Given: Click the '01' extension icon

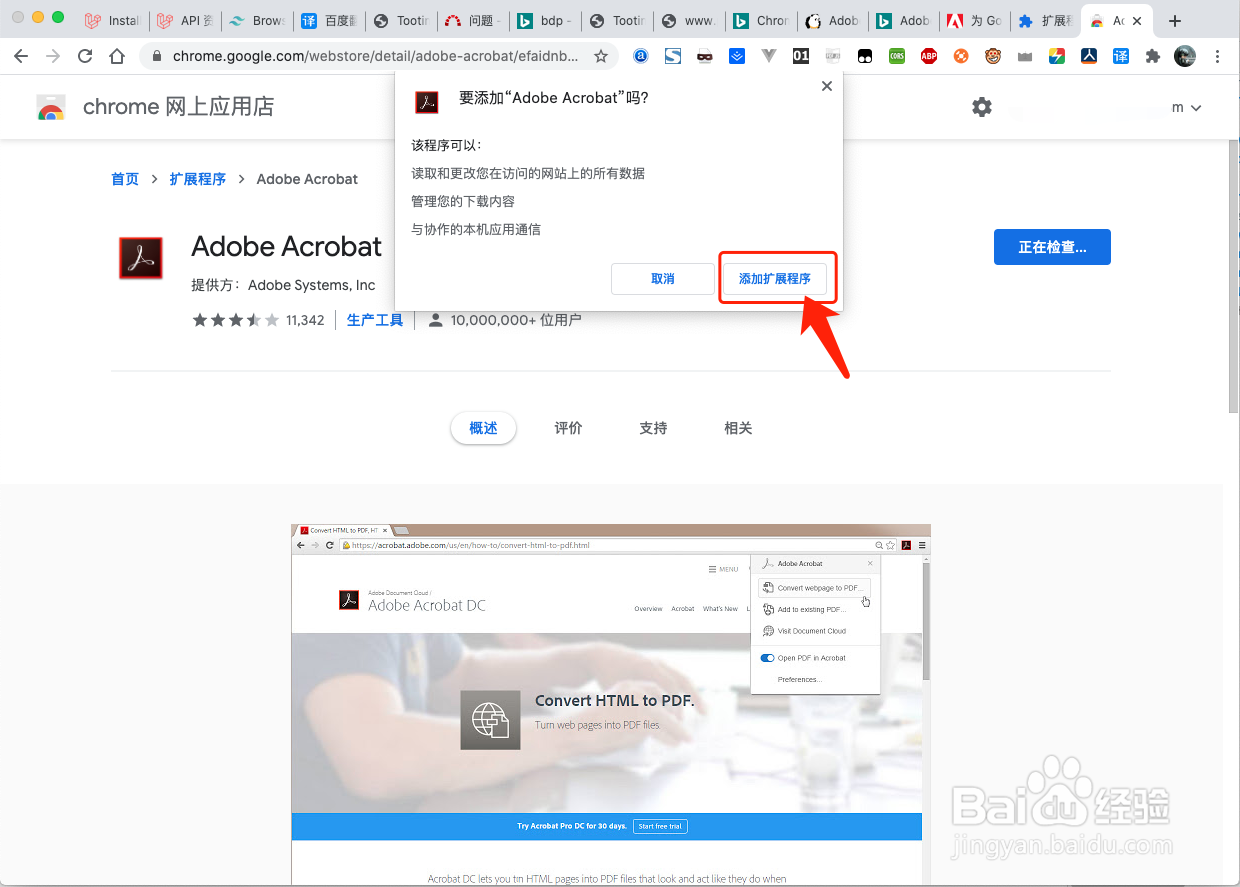Looking at the screenshot, I should (x=801, y=57).
